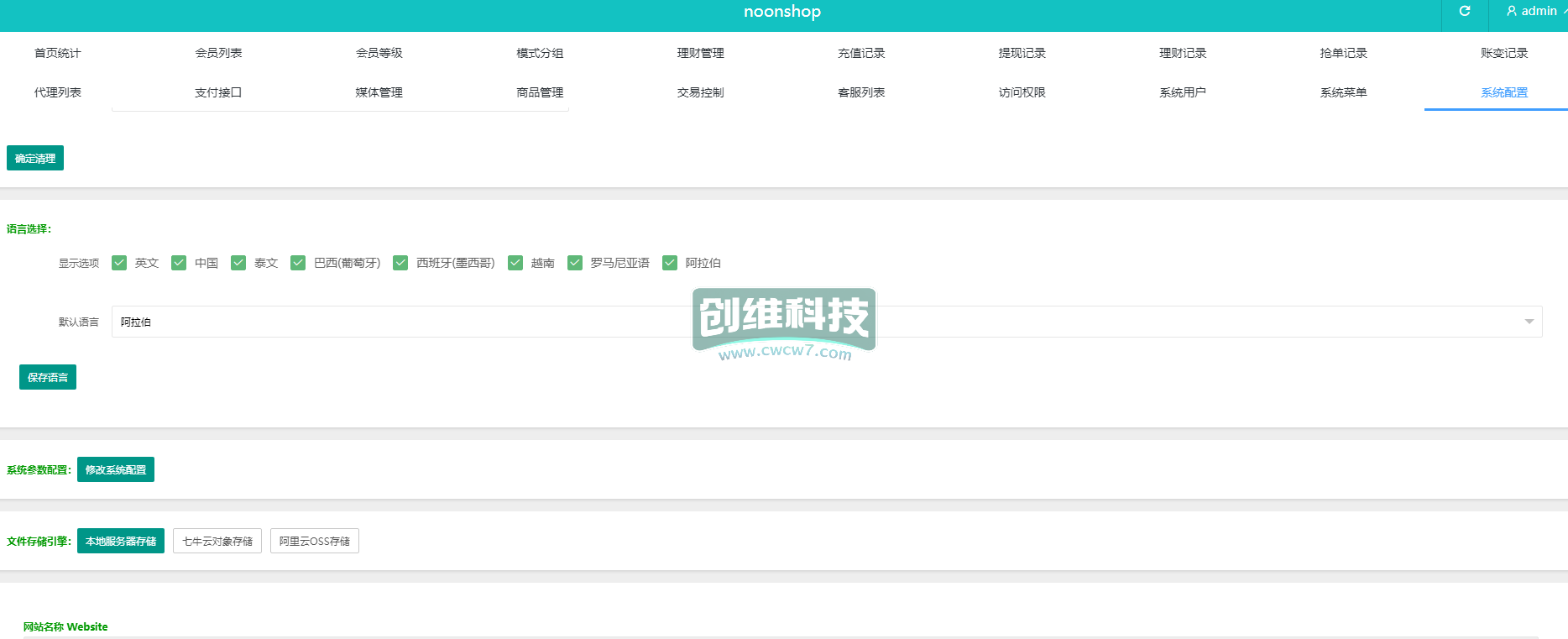Choose 七牛云对象存储 storage option
The height and width of the screenshot is (639, 1568).
point(217,541)
